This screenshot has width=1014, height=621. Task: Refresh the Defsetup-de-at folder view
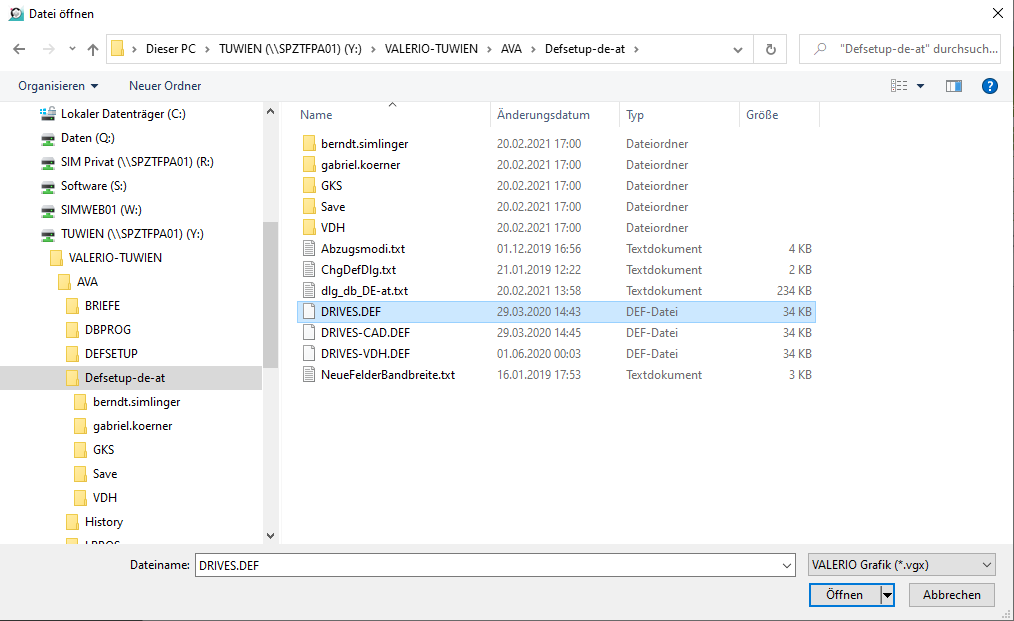770,49
